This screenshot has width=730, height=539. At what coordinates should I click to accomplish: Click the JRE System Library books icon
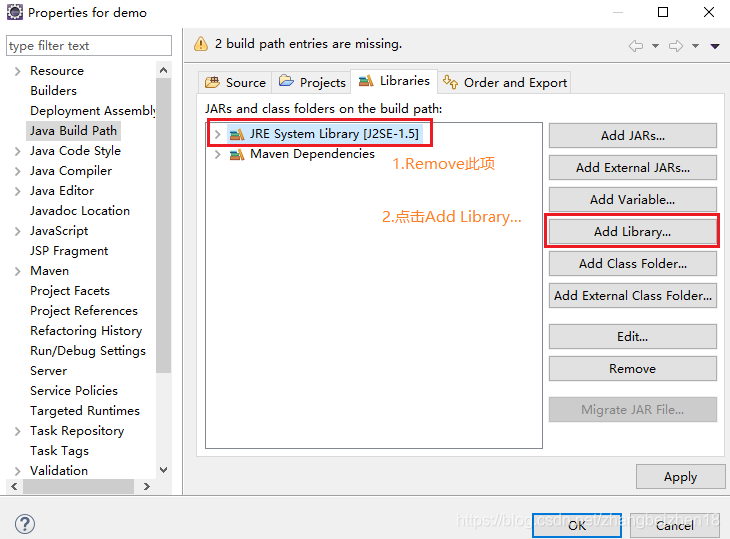237,135
